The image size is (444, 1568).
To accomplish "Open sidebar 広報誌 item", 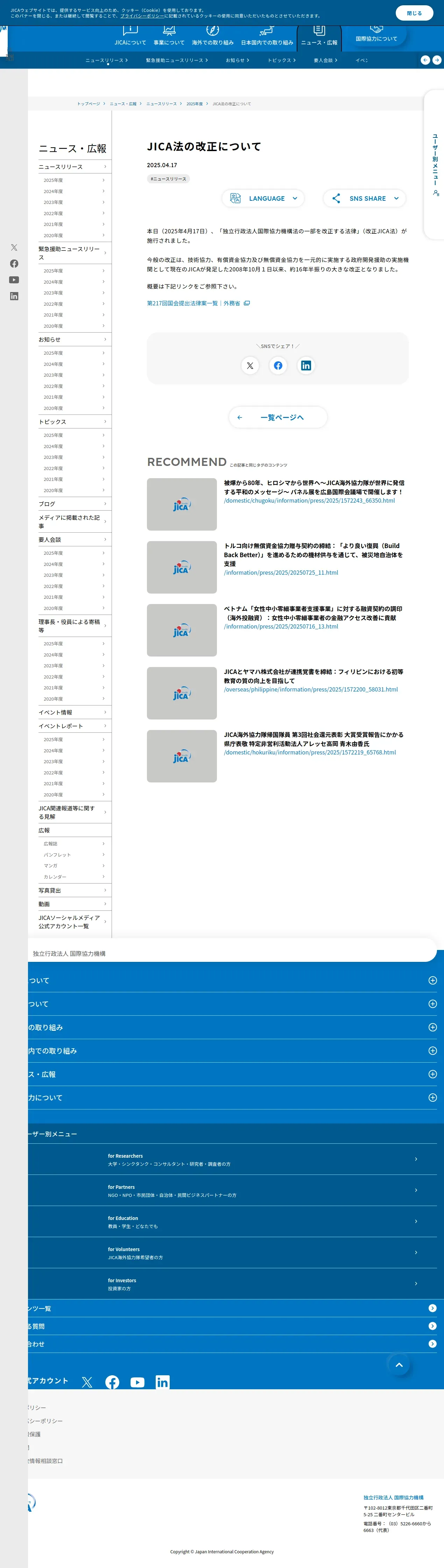I will [x=74, y=844].
